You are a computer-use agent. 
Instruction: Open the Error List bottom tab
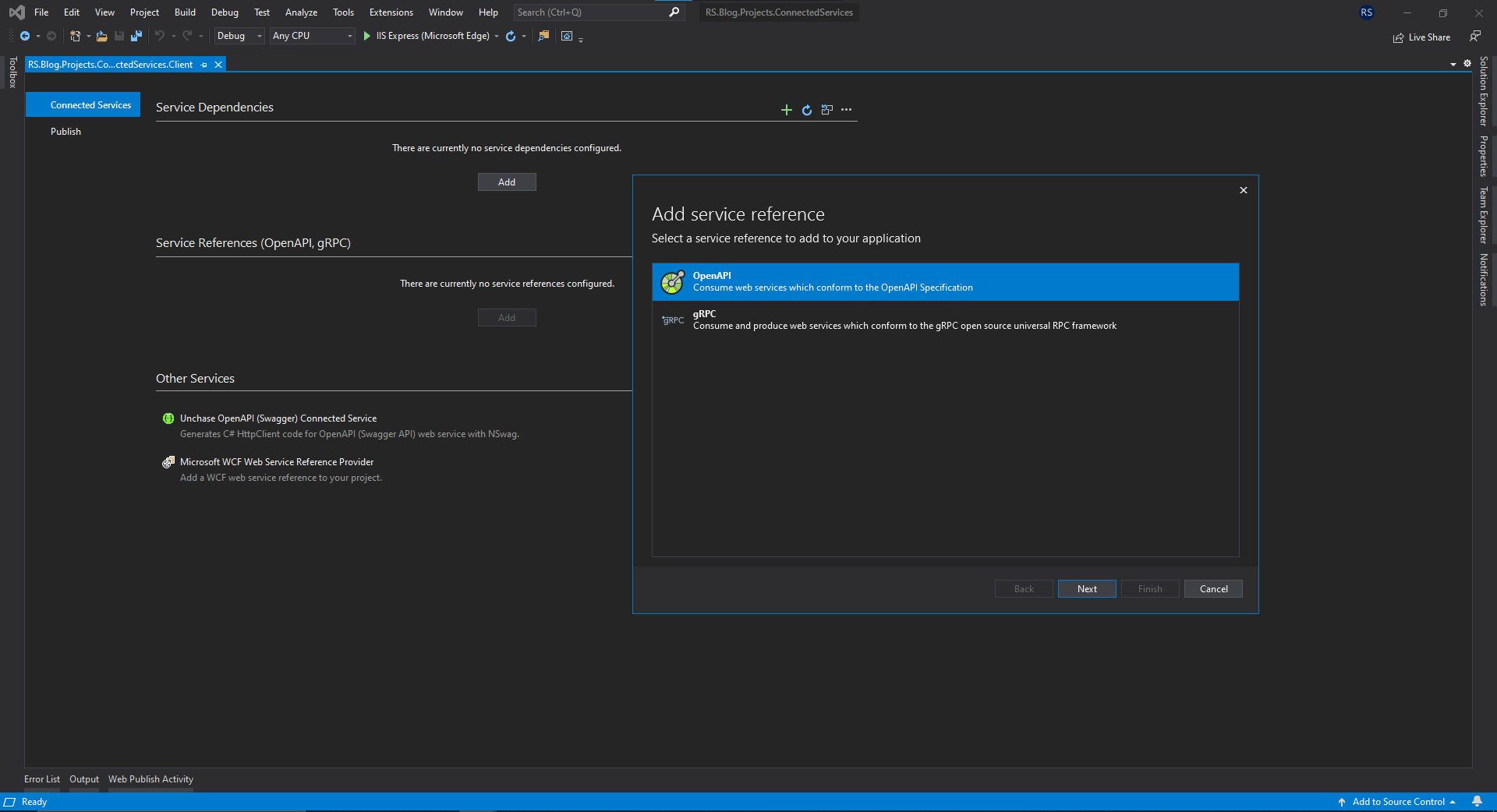(42, 779)
